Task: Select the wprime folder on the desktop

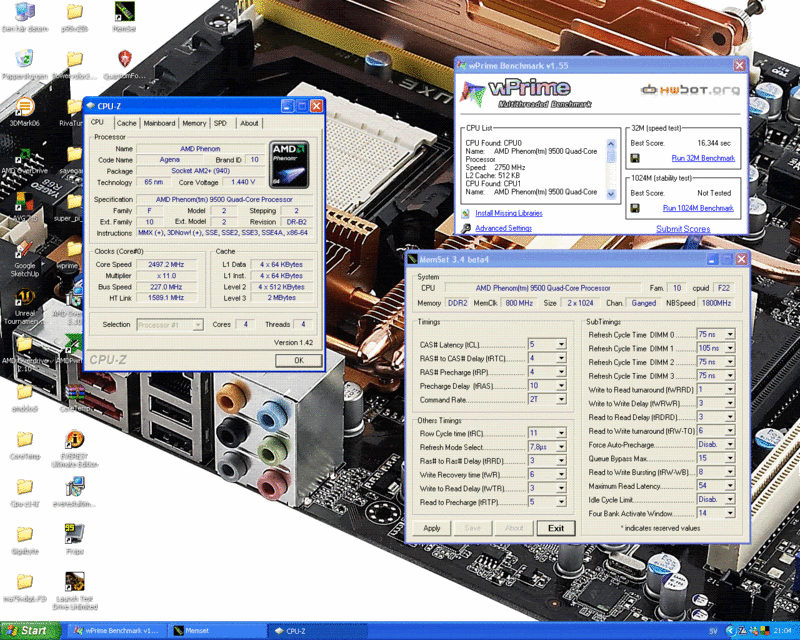Action: (x=74, y=250)
